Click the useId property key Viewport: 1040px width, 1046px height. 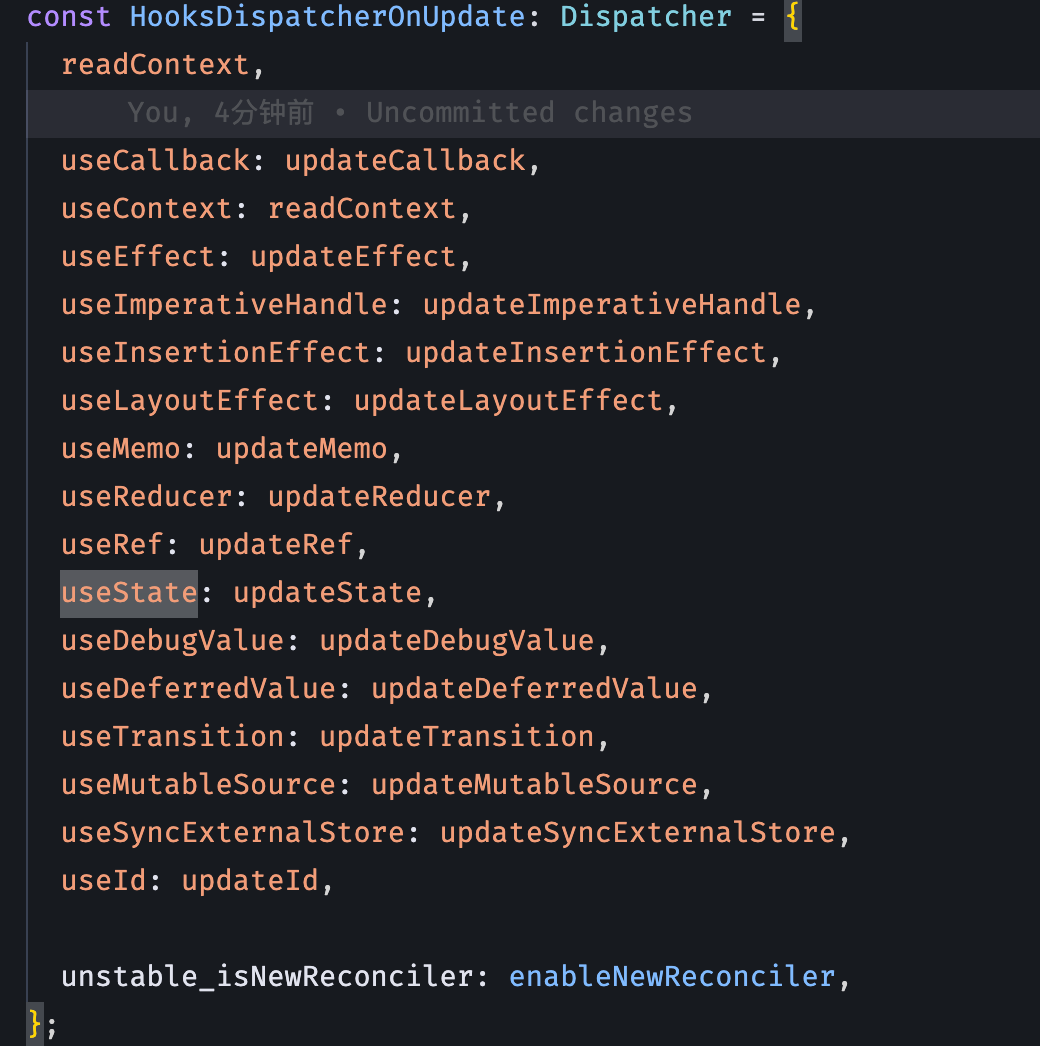pyautogui.click(x=104, y=881)
